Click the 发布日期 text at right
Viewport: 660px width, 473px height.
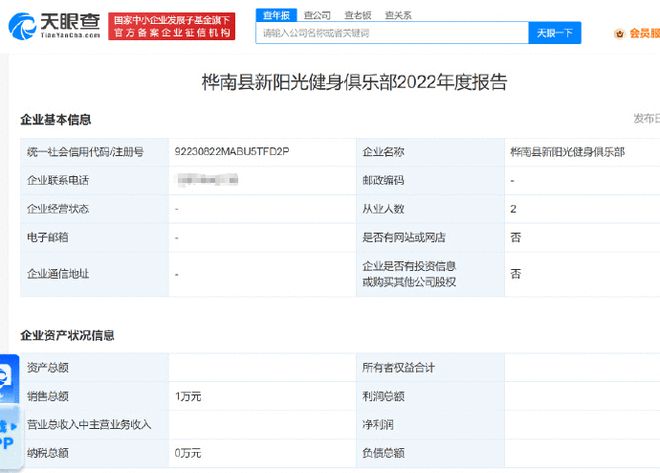click(x=647, y=119)
